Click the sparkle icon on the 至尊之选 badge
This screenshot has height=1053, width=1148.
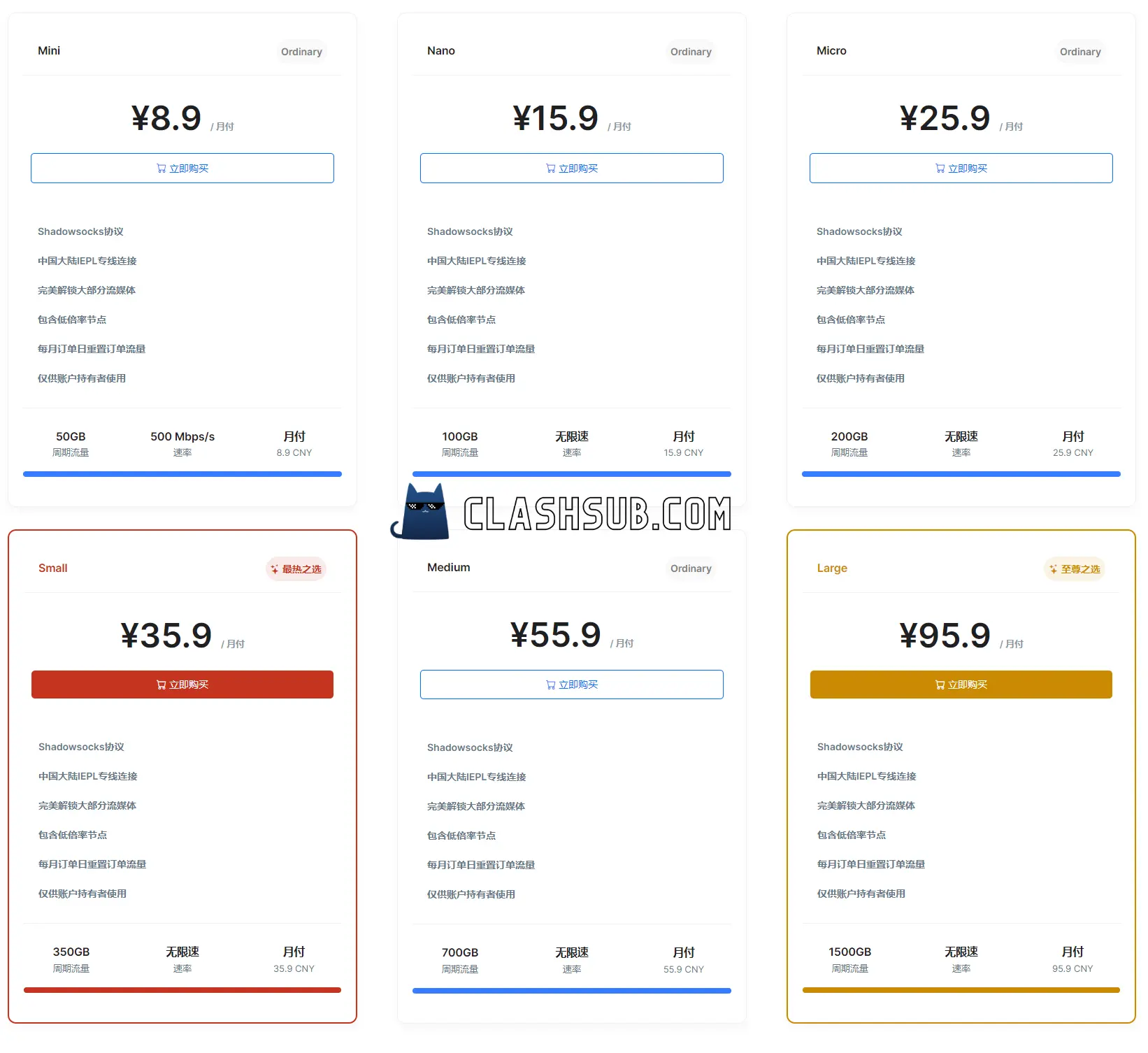1054,569
